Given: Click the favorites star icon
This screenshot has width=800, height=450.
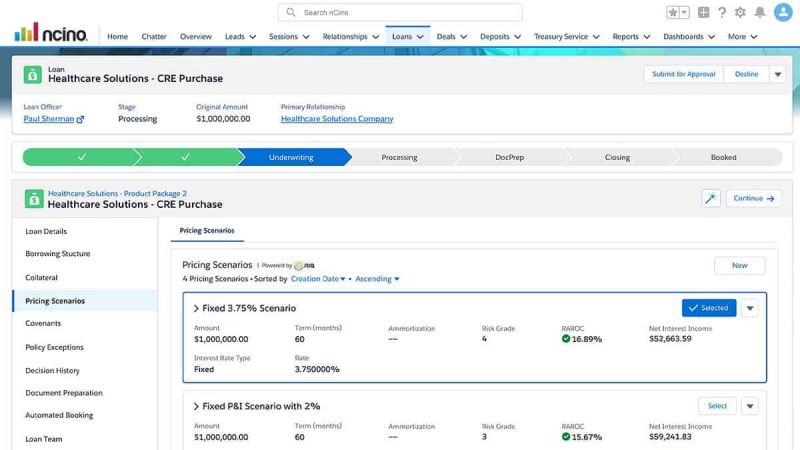Looking at the screenshot, I should 674,13.
